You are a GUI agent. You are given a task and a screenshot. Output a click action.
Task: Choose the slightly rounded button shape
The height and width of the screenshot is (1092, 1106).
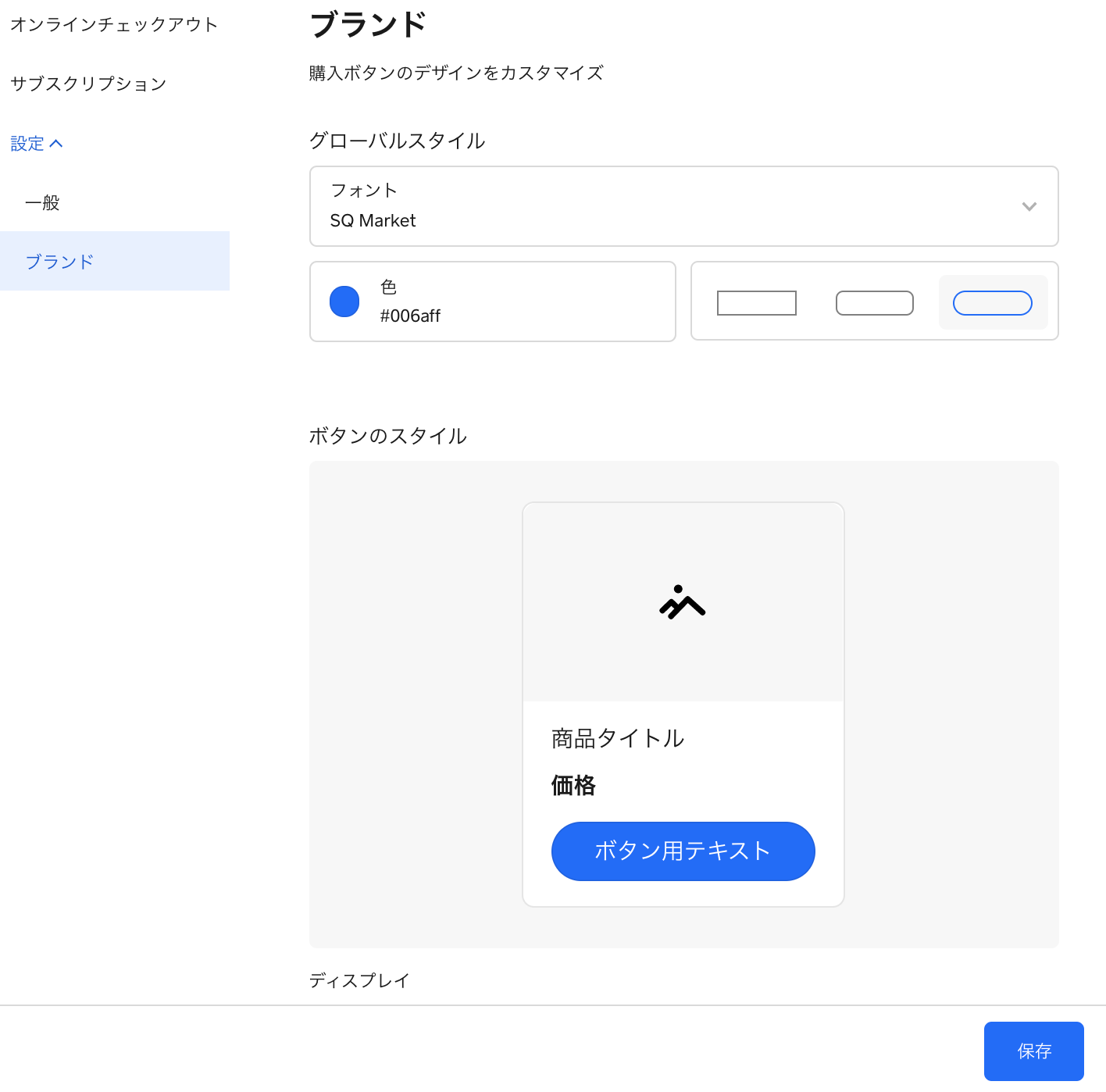click(874, 303)
